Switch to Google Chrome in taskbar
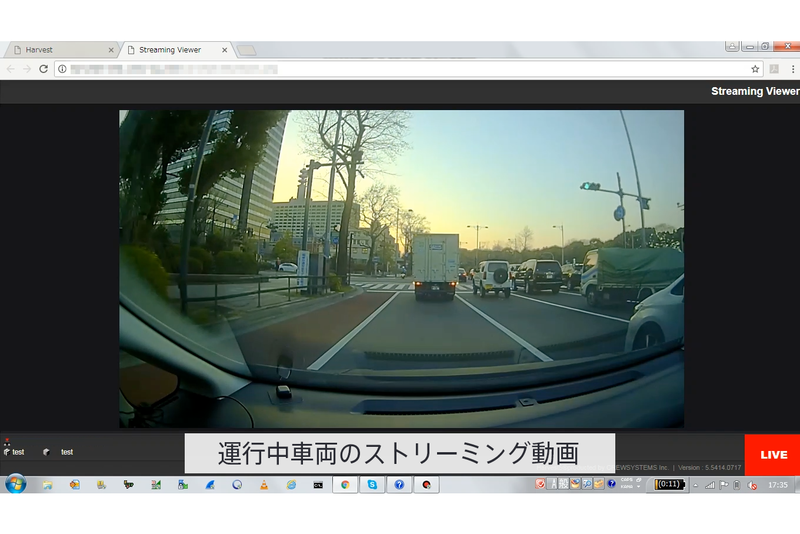 tap(345, 485)
